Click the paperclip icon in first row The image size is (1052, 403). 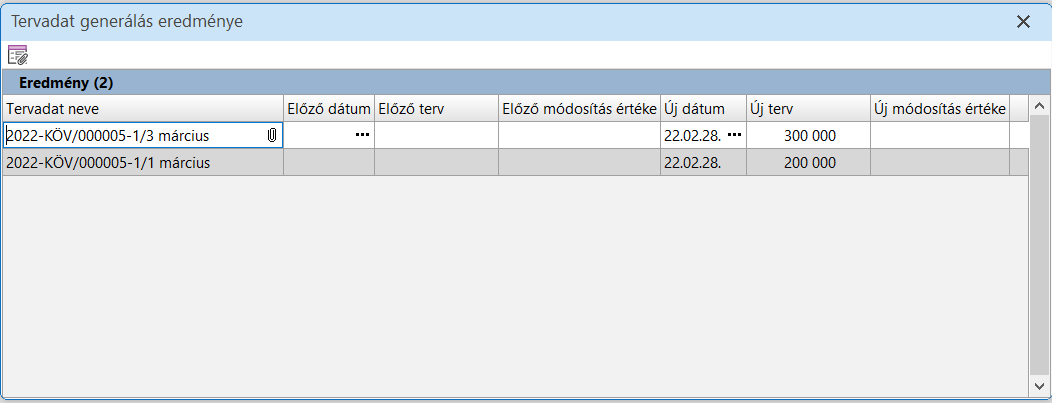coord(272,135)
